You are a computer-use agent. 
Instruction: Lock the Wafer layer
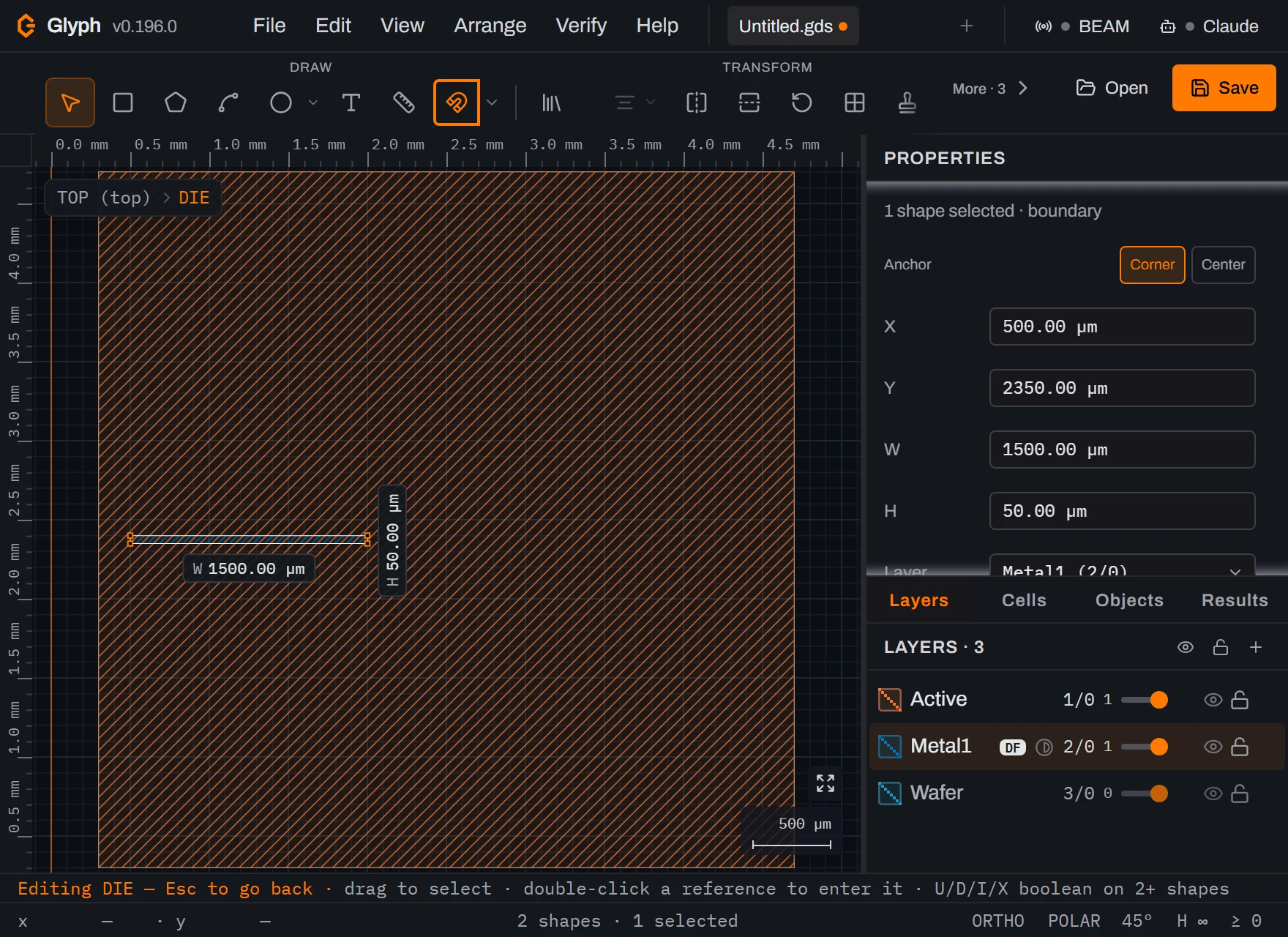(1240, 794)
